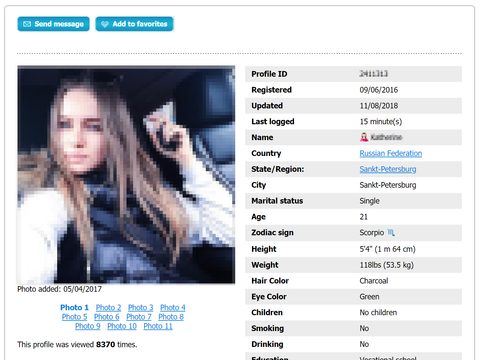
Task: Click the Registered date 09/06/2016
Action: coord(379,90)
